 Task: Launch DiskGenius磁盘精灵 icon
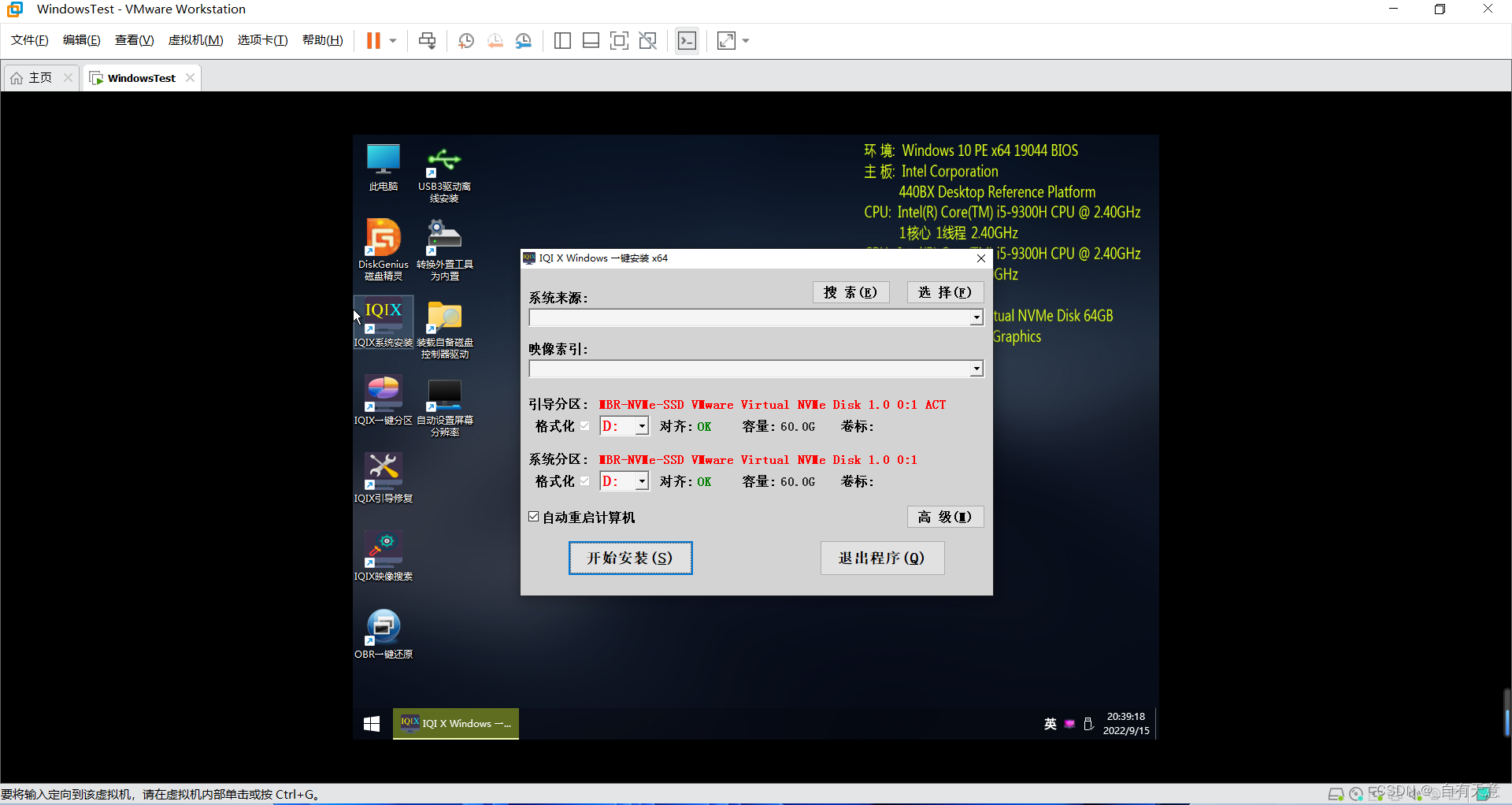pyautogui.click(x=384, y=250)
